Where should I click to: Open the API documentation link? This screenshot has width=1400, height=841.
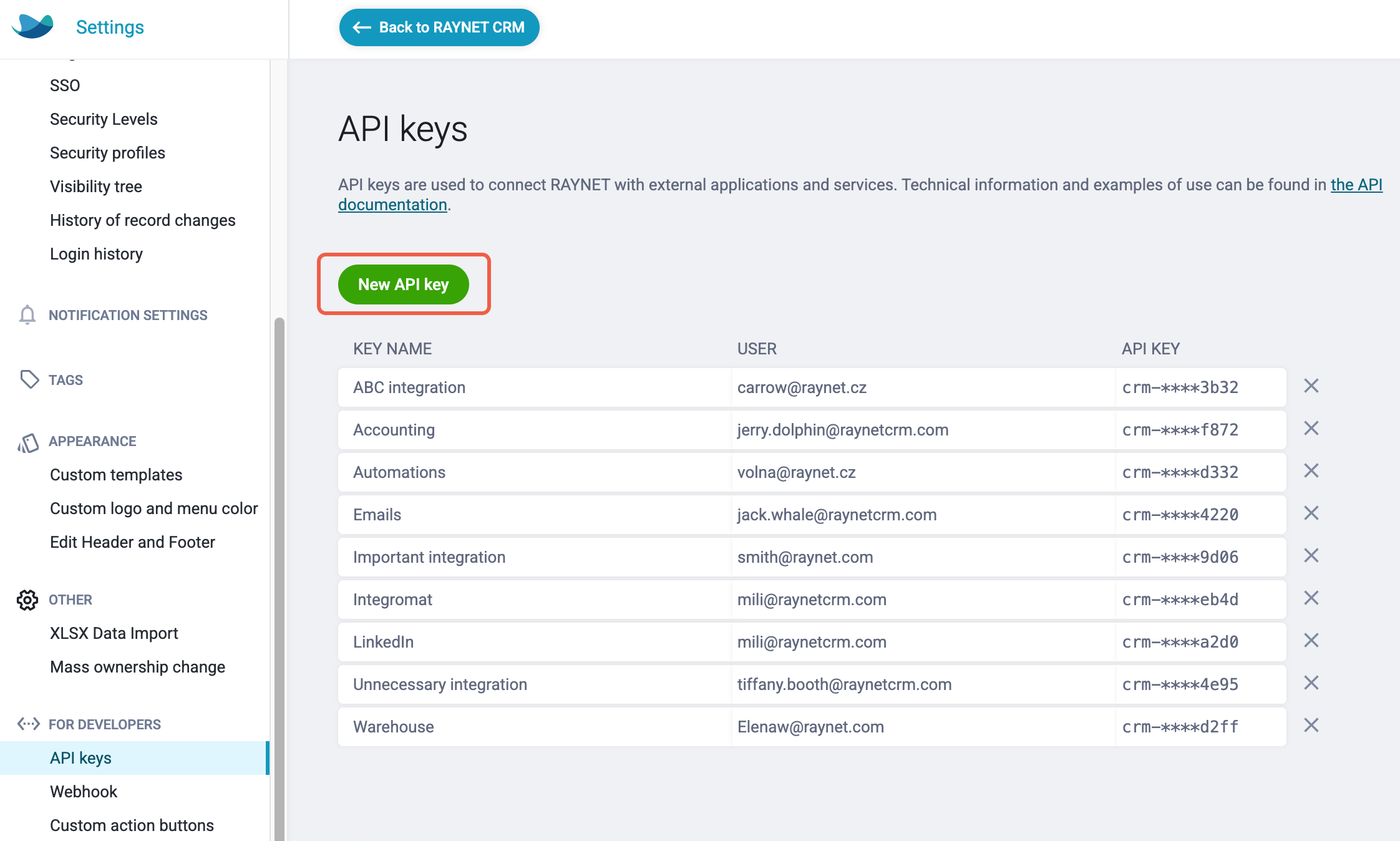[1356, 185]
